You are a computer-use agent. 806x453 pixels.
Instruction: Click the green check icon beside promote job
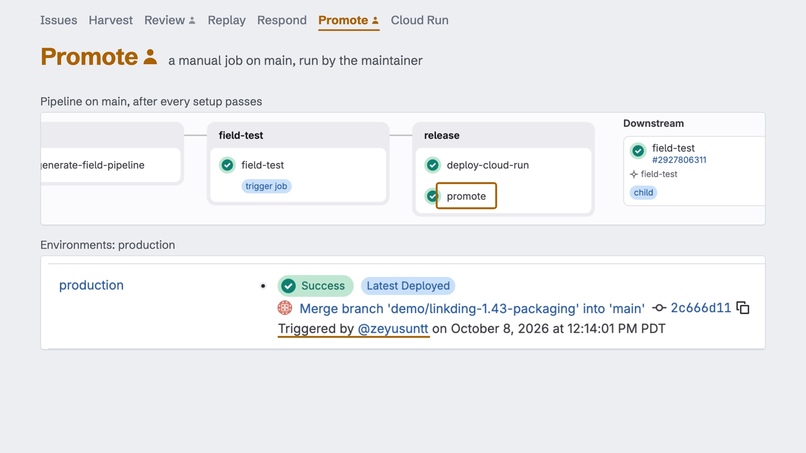(431, 196)
